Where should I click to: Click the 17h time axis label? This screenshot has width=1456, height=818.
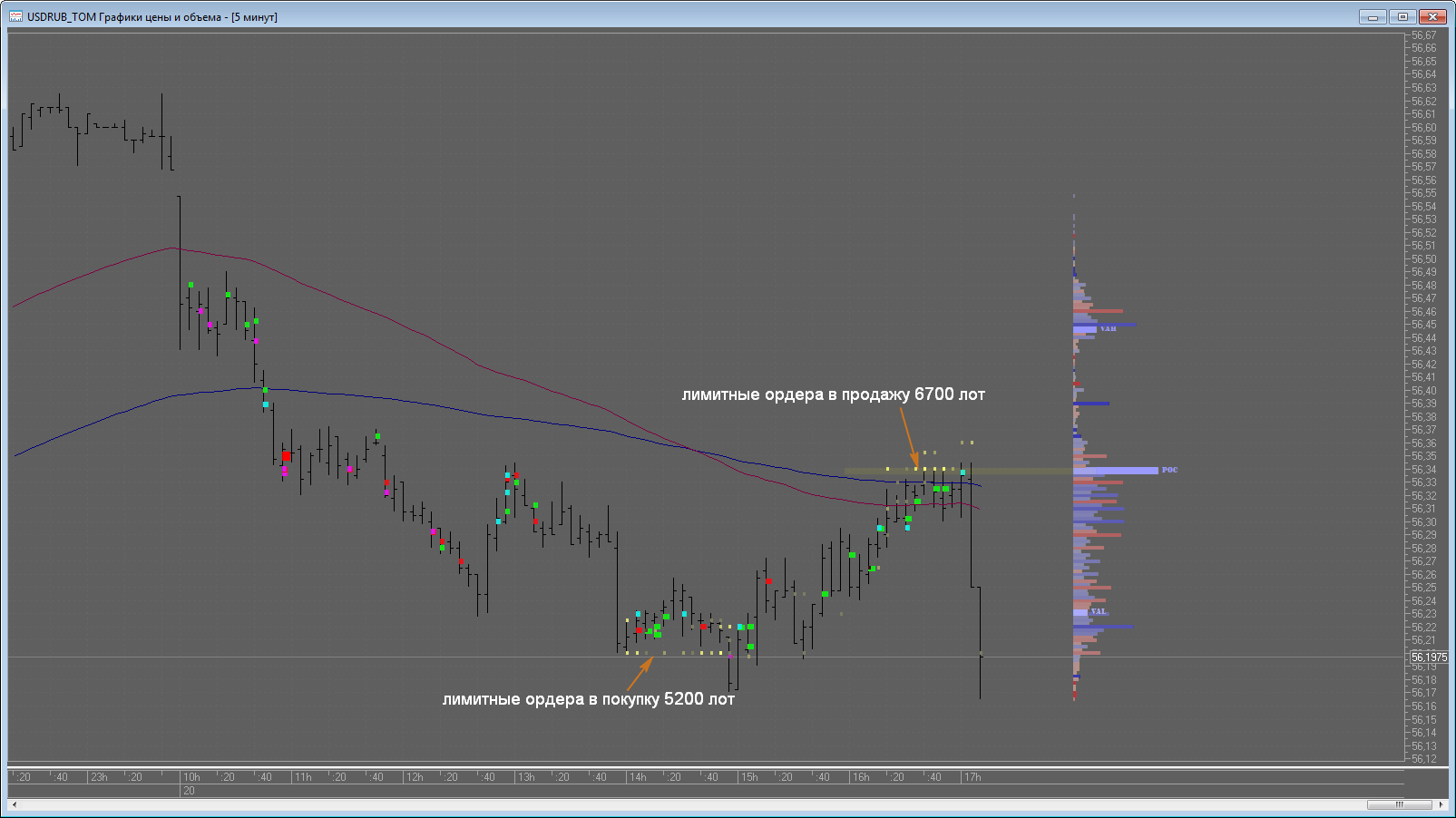tap(972, 777)
